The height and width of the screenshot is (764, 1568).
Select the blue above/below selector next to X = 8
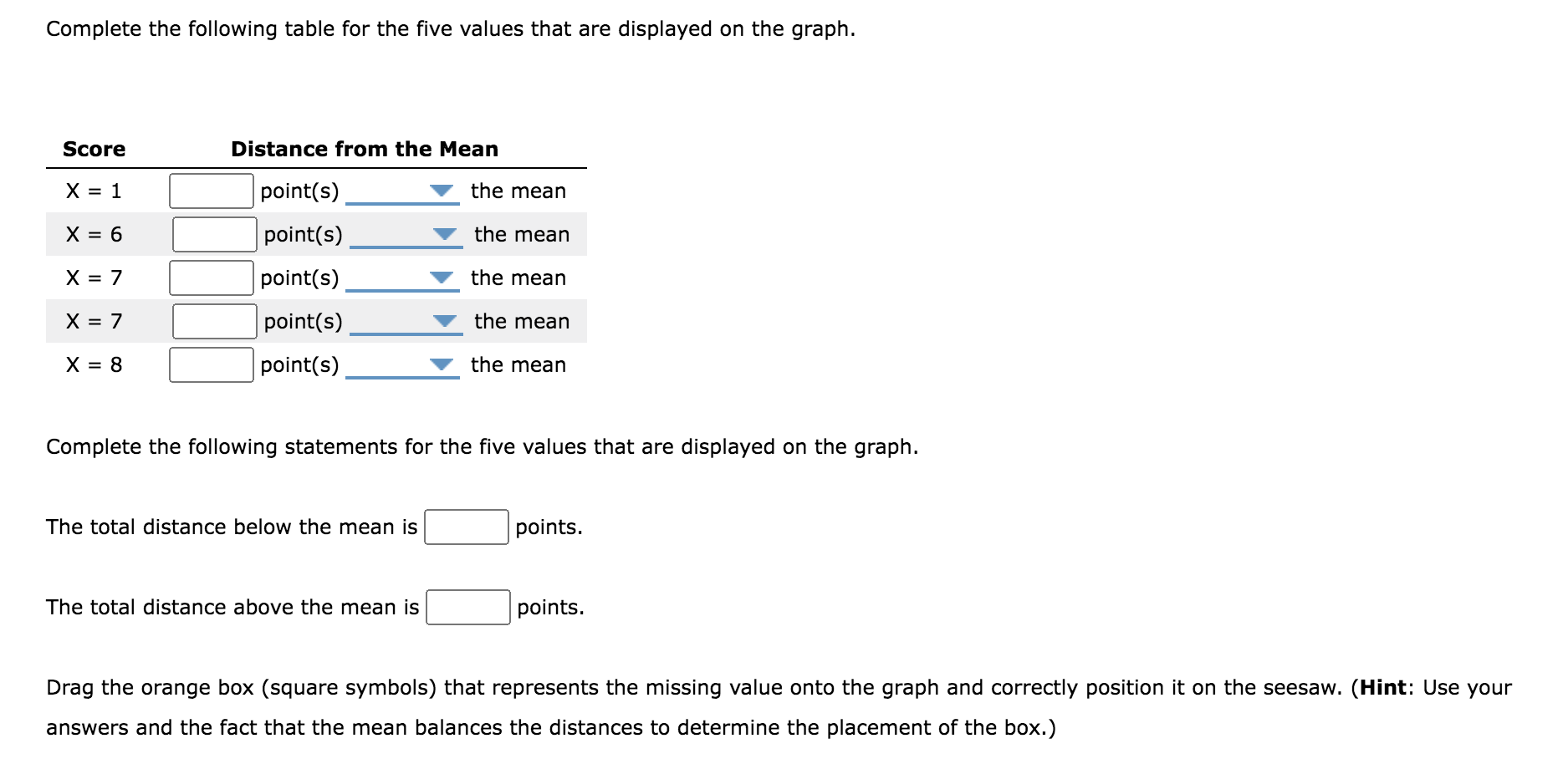click(x=442, y=364)
